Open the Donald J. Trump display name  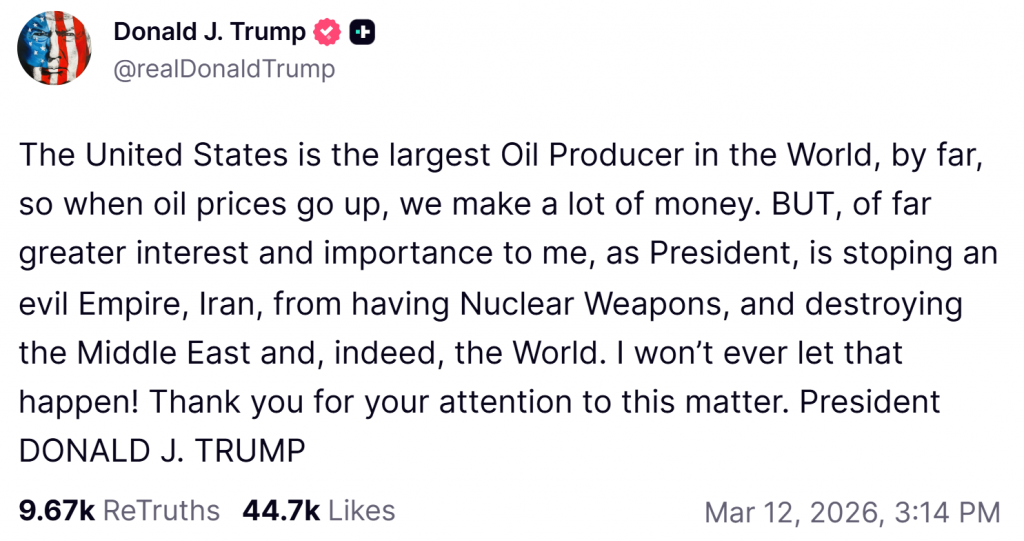(209, 32)
